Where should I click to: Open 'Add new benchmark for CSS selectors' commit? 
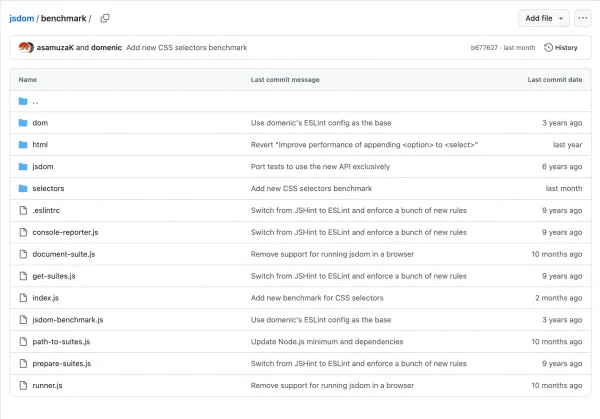(317, 298)
